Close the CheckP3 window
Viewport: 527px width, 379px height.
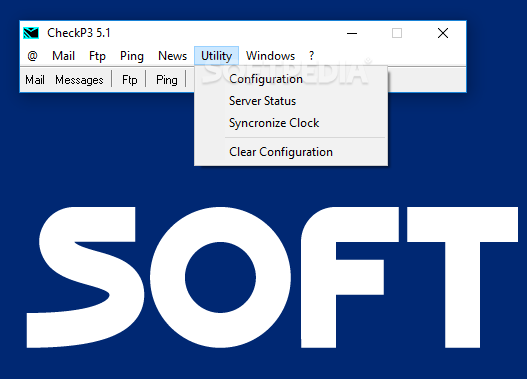pos(443,33)
